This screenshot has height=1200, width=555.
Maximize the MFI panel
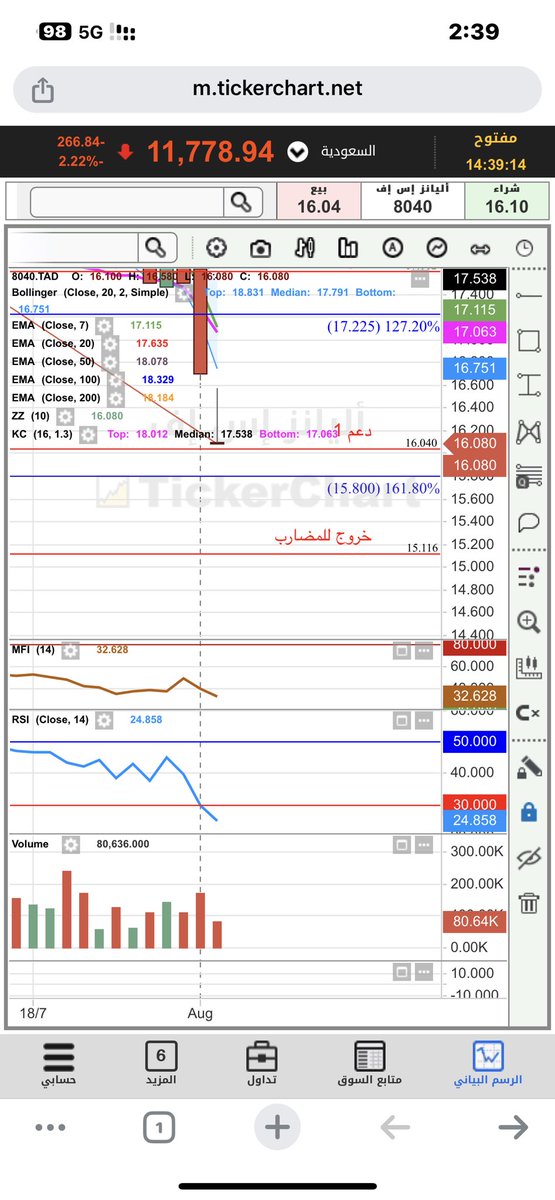(400, 651)
